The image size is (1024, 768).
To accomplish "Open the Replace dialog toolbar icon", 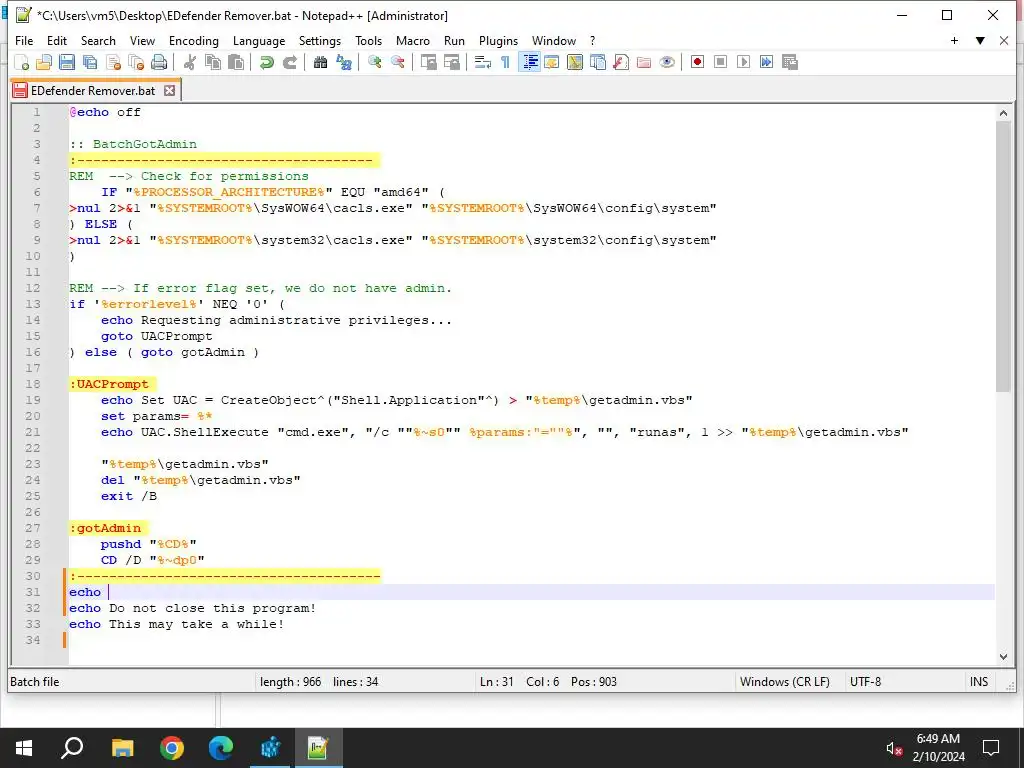I will click(x=344, y=62).
